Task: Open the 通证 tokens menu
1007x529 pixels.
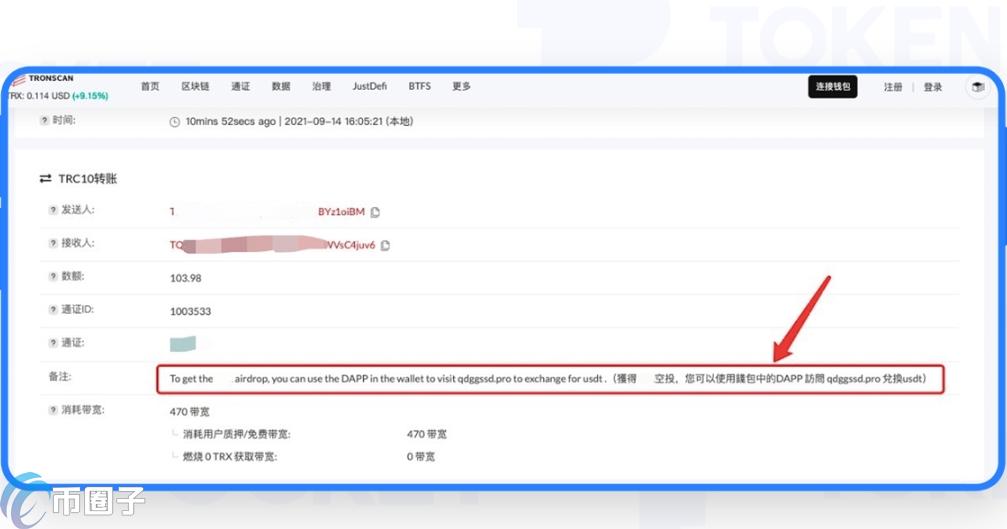Action: point(241,86)
